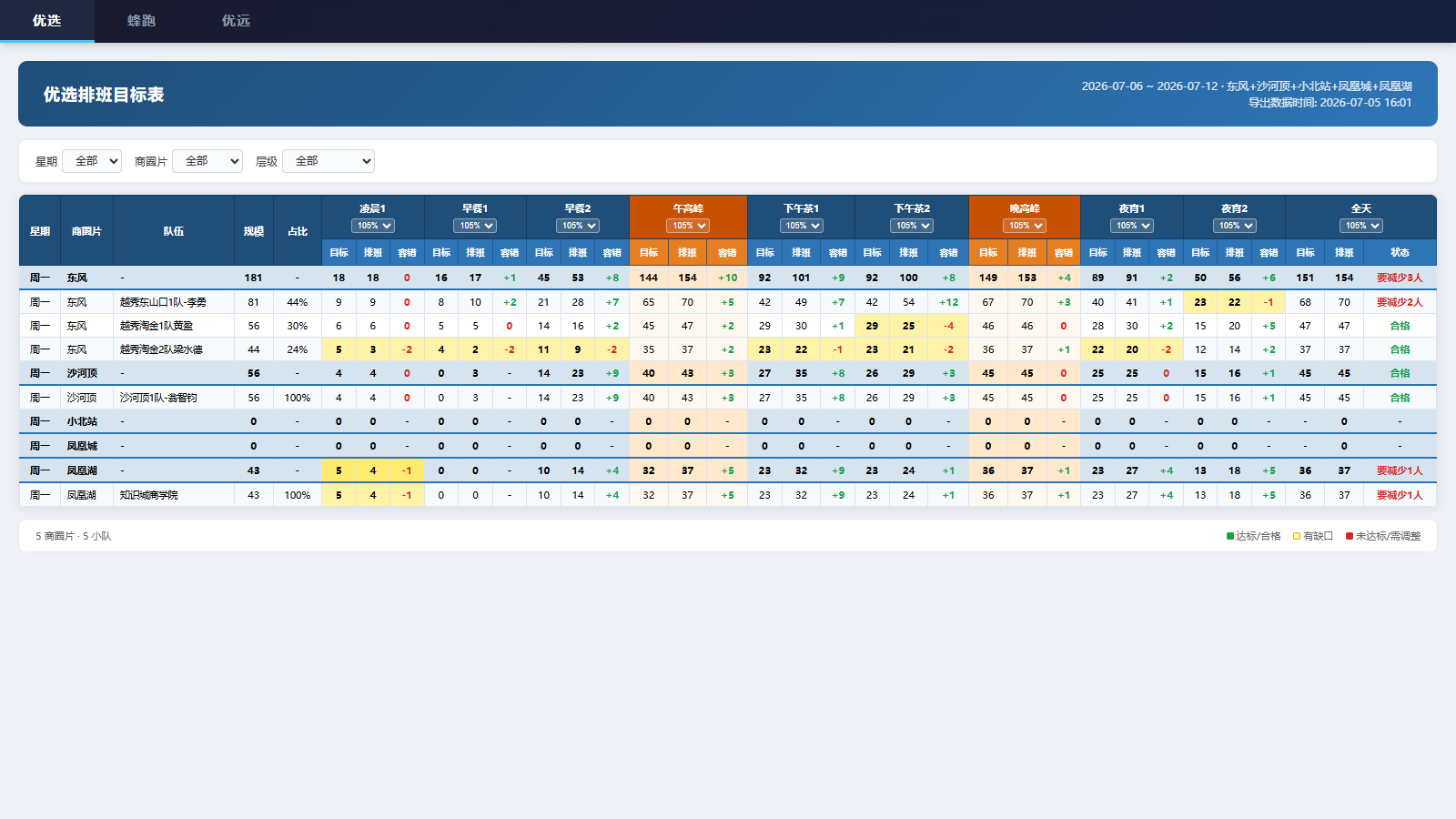Select the 越秀东山口1队-李勇 team row
Image resolution: width=1456 pixels, height=819 pixels.
point(728,302)
